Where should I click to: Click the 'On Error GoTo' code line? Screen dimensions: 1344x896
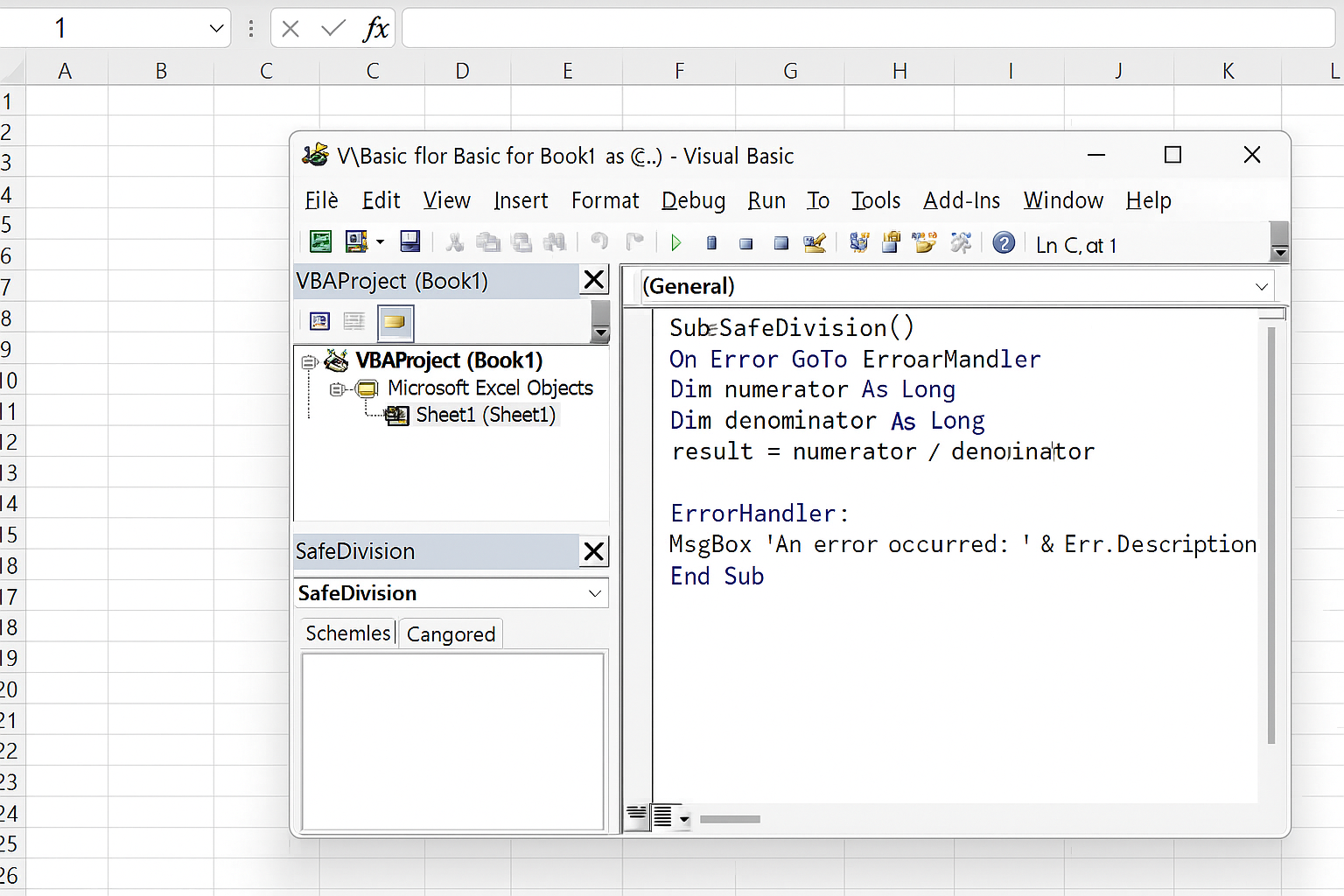coord(855,359)
